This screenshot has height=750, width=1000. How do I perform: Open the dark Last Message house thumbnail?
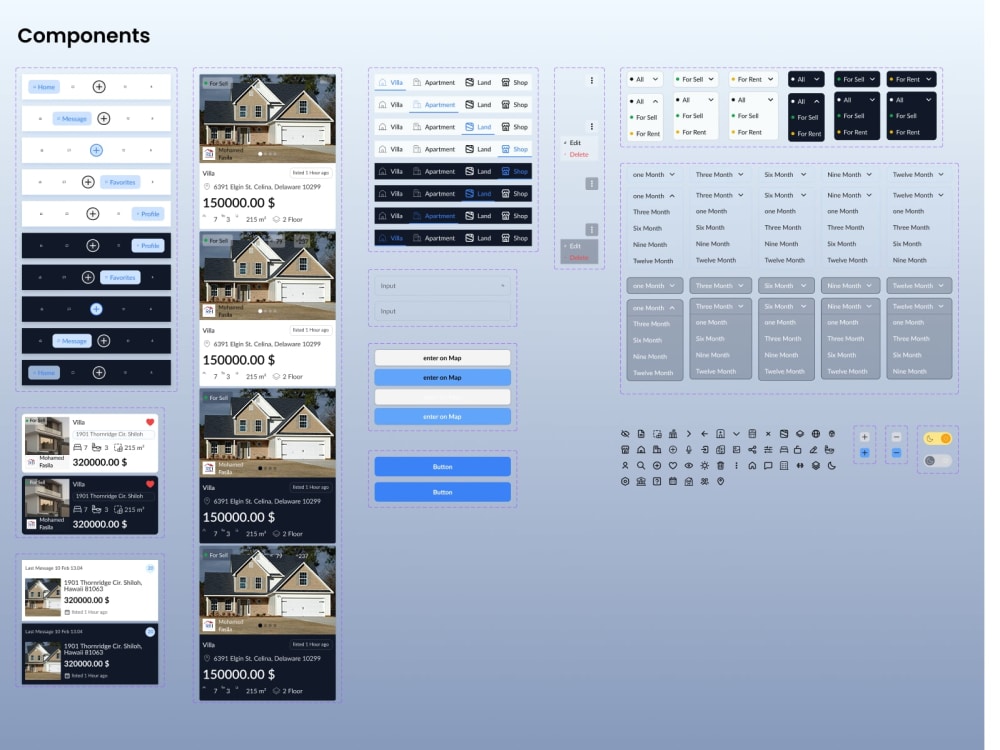pyautogui.click(x=43, y=661)
